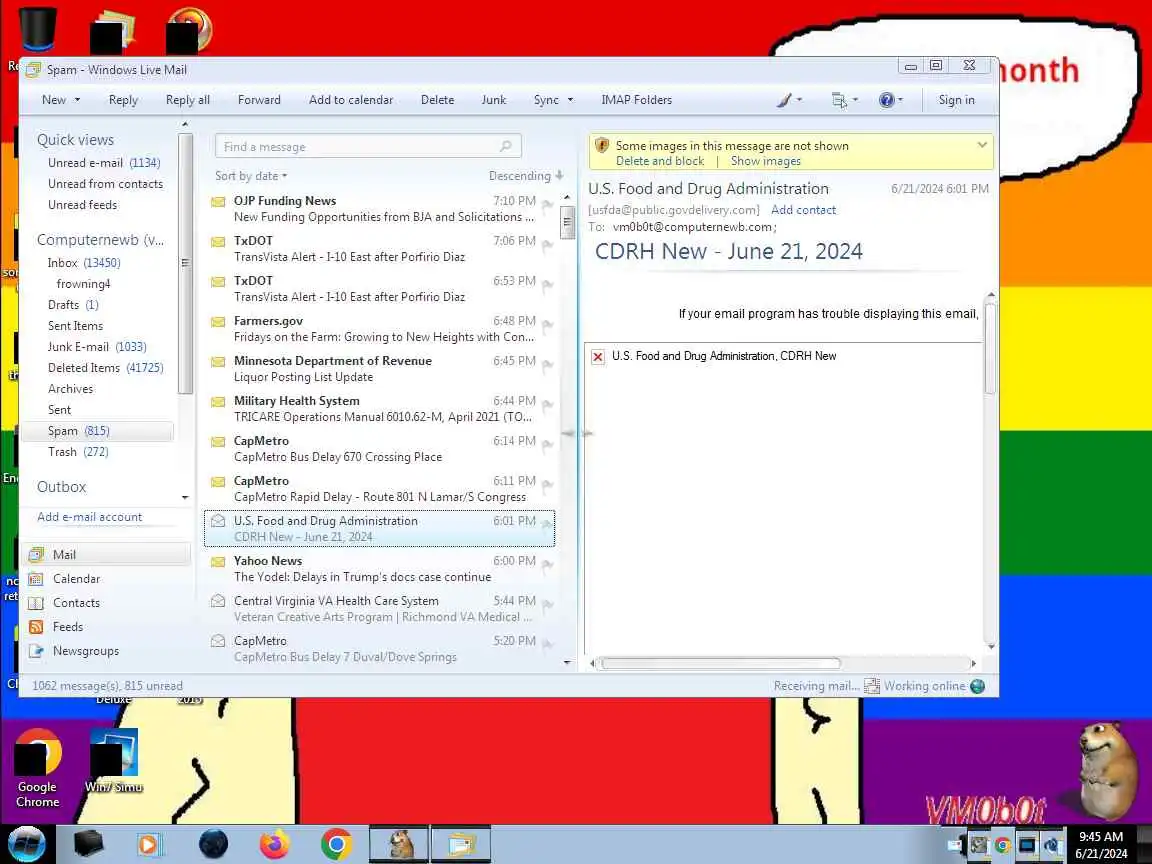Image resolution: width=1152 pixels, height=864 pixels.
Task: Flag the TxDOT 7:06 PM message
Action: click(547, 245)
